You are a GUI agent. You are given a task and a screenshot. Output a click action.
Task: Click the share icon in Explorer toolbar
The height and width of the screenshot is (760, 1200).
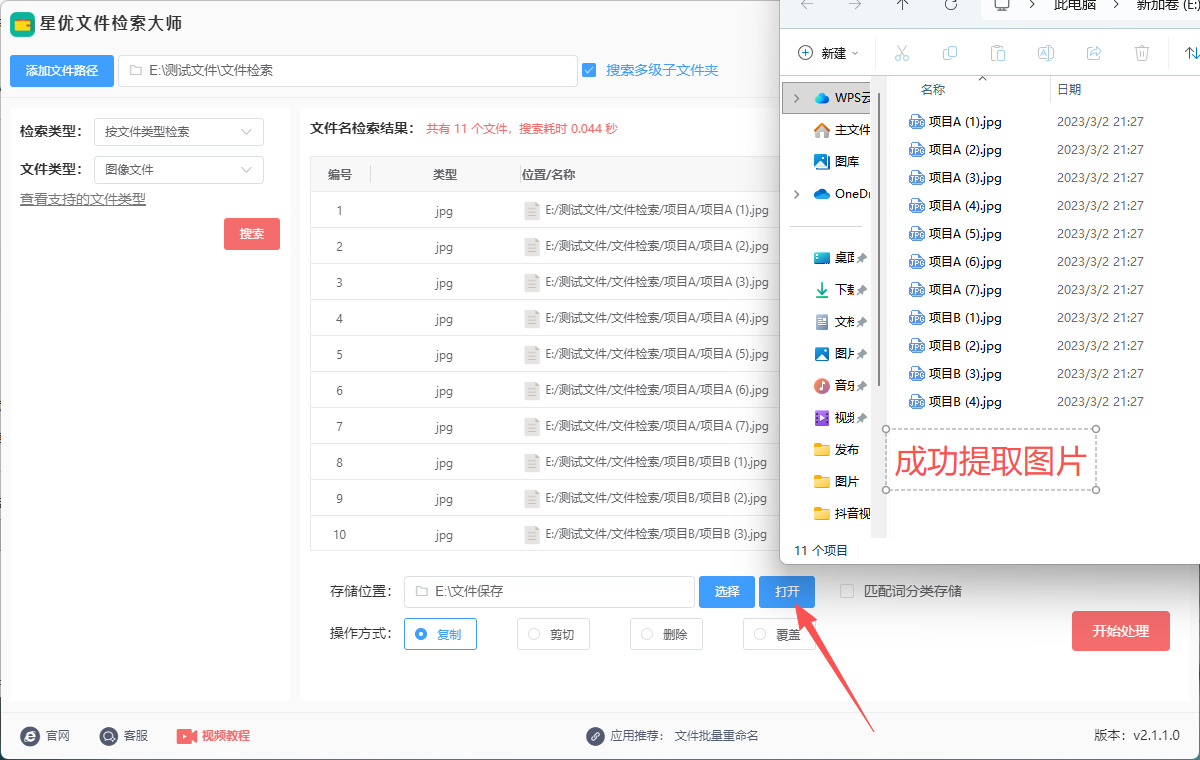(x=1094, y=53)
